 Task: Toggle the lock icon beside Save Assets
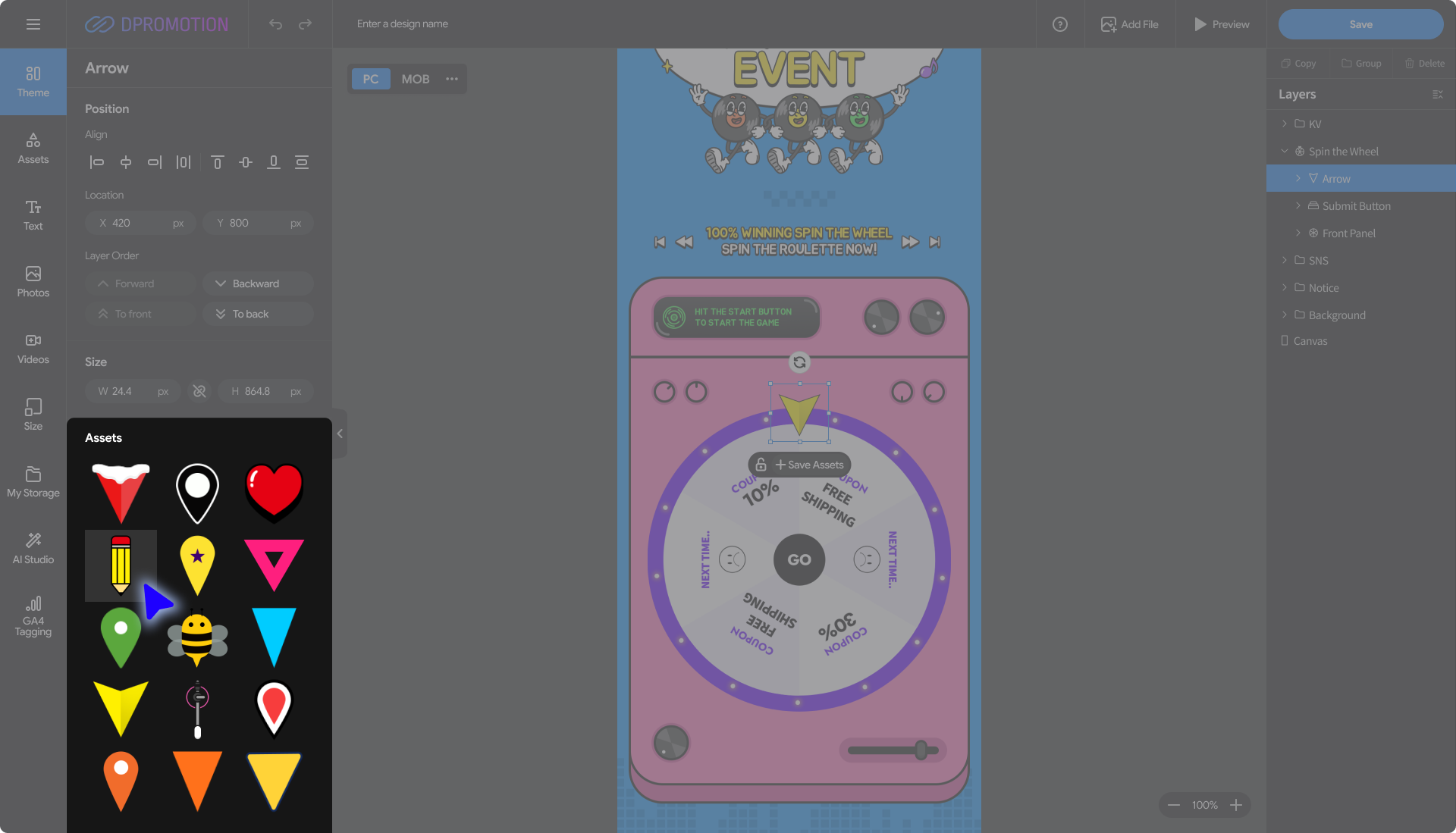pos(761,465)
